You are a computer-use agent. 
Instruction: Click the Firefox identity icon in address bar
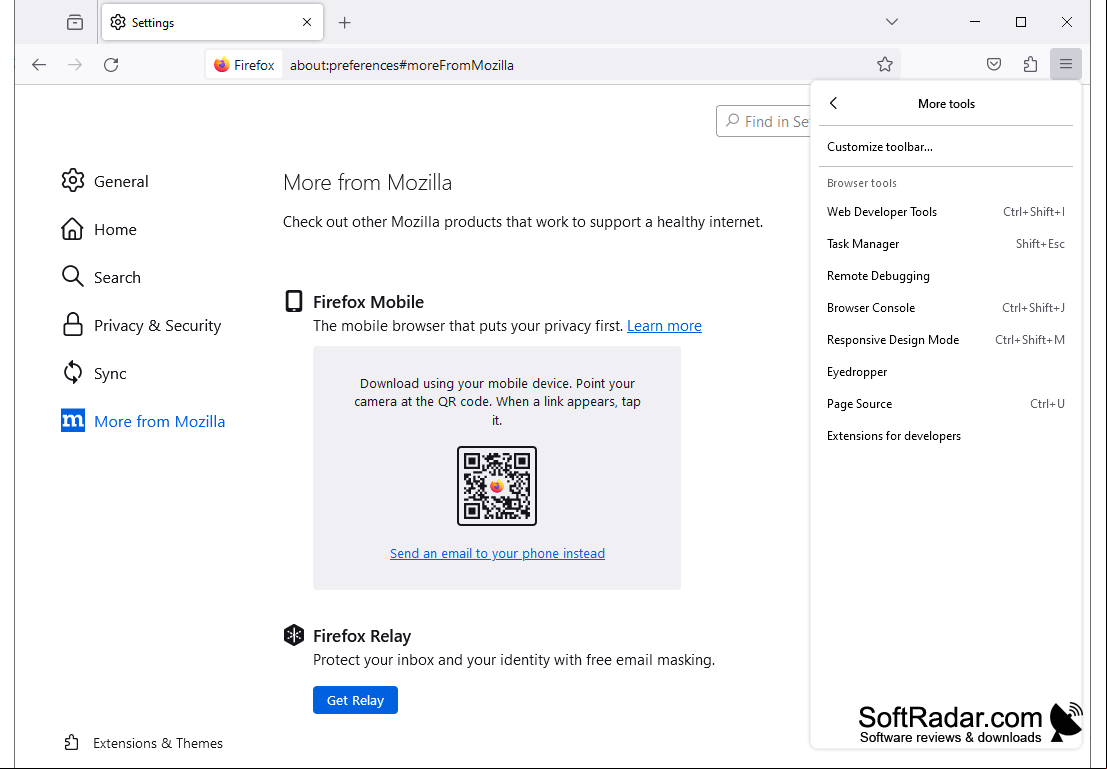pos(222,65)
